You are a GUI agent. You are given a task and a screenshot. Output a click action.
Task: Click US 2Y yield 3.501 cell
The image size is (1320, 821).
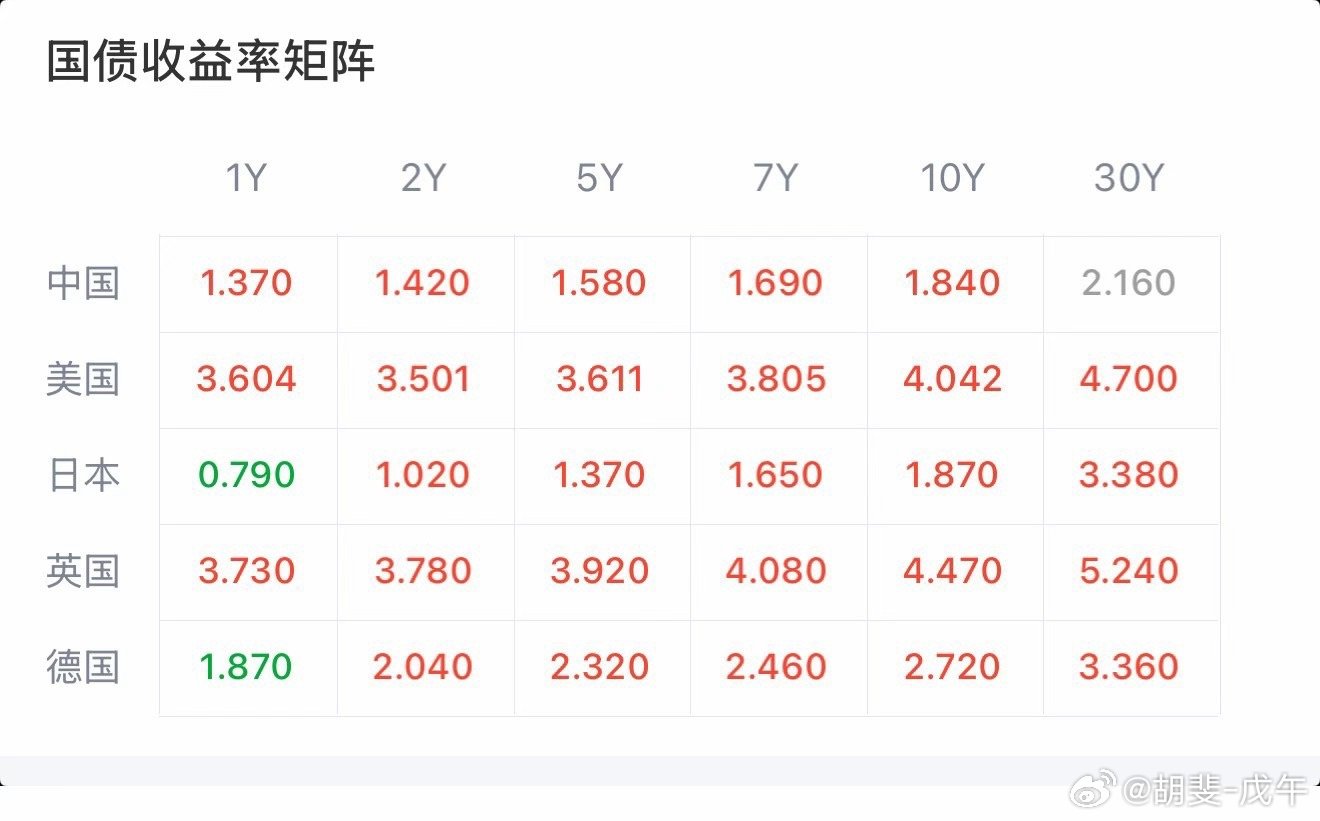click(x=423, y=379)
